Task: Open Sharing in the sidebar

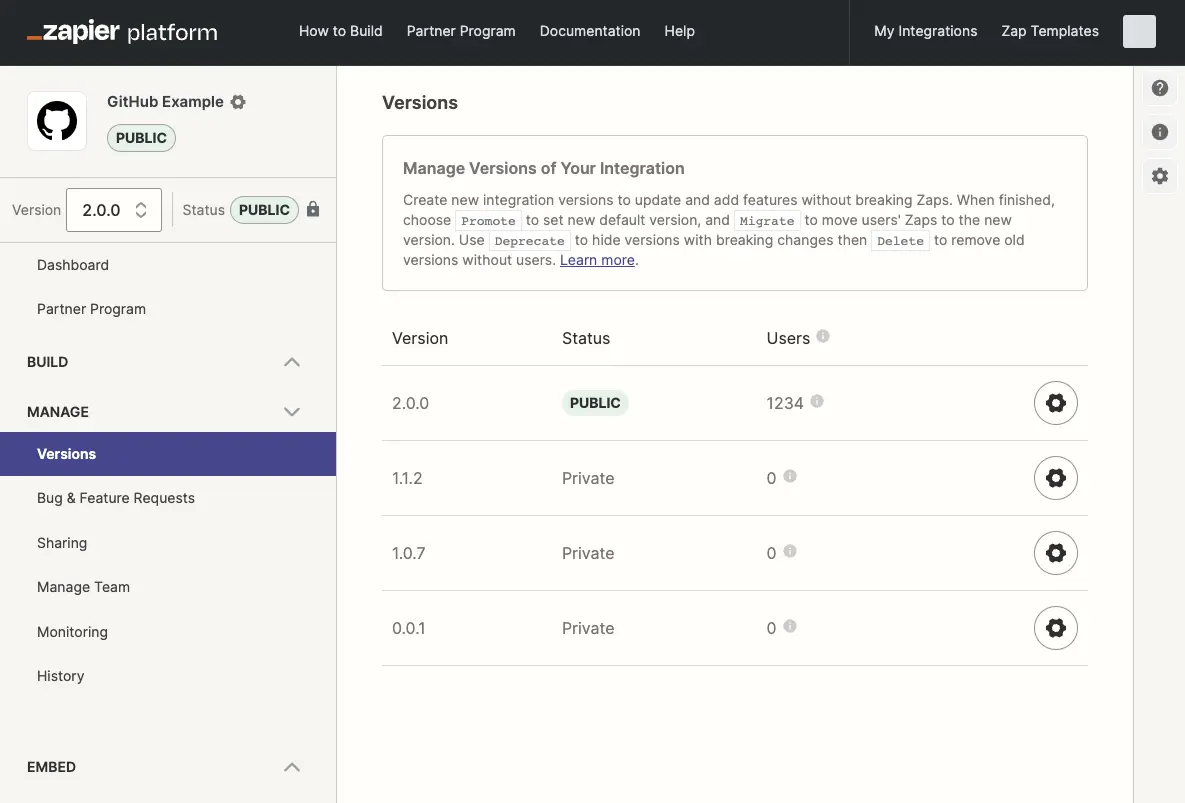Action: click(62, 543)
